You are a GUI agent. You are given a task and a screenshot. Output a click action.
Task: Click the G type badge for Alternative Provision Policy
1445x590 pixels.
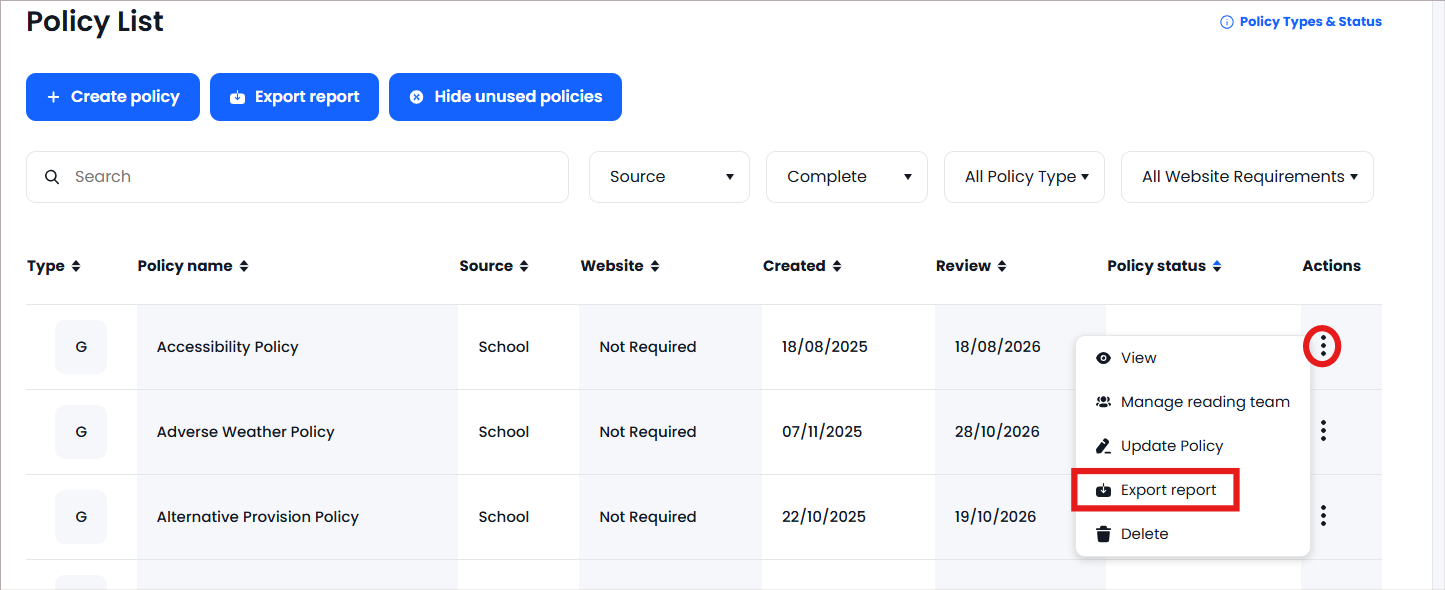coord(81,517)
